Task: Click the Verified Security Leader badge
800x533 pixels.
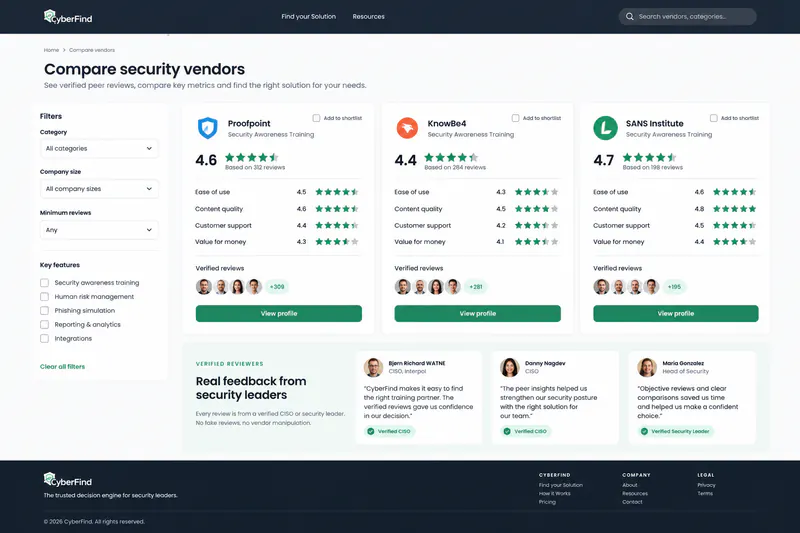Action: click(676, 432)
